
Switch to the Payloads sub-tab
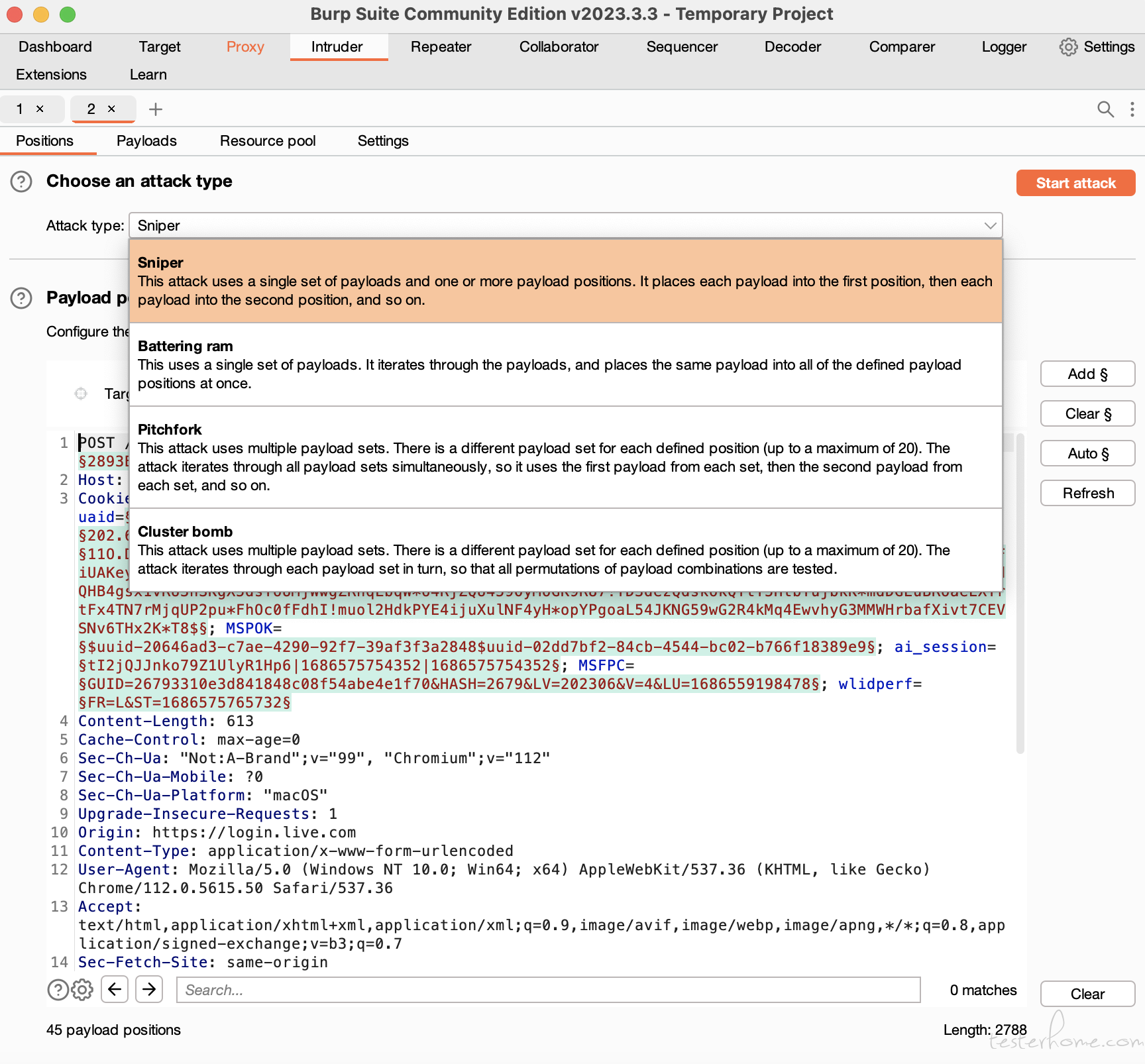coord(146,141)
